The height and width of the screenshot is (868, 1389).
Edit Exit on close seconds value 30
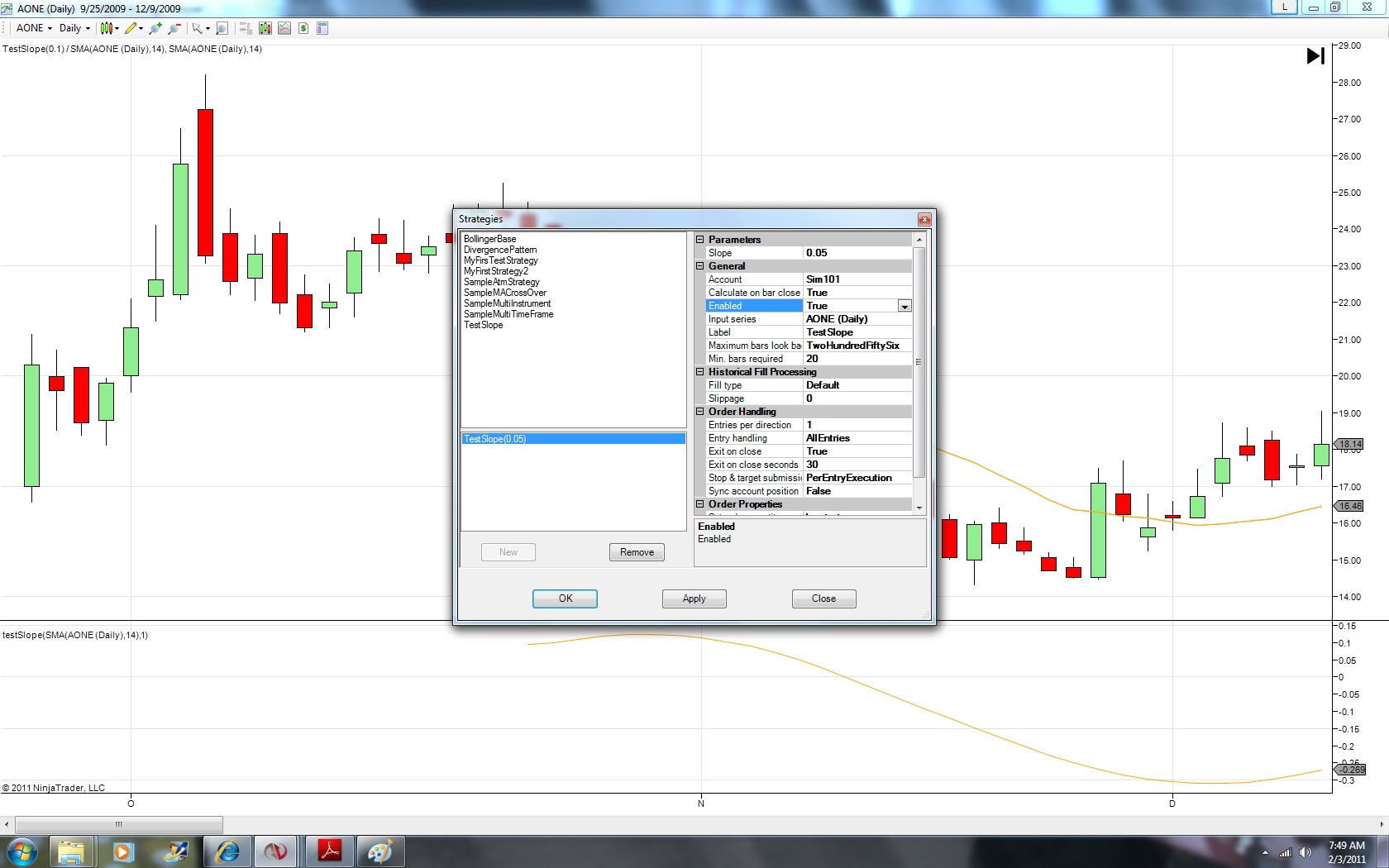(x=858, y=465)
